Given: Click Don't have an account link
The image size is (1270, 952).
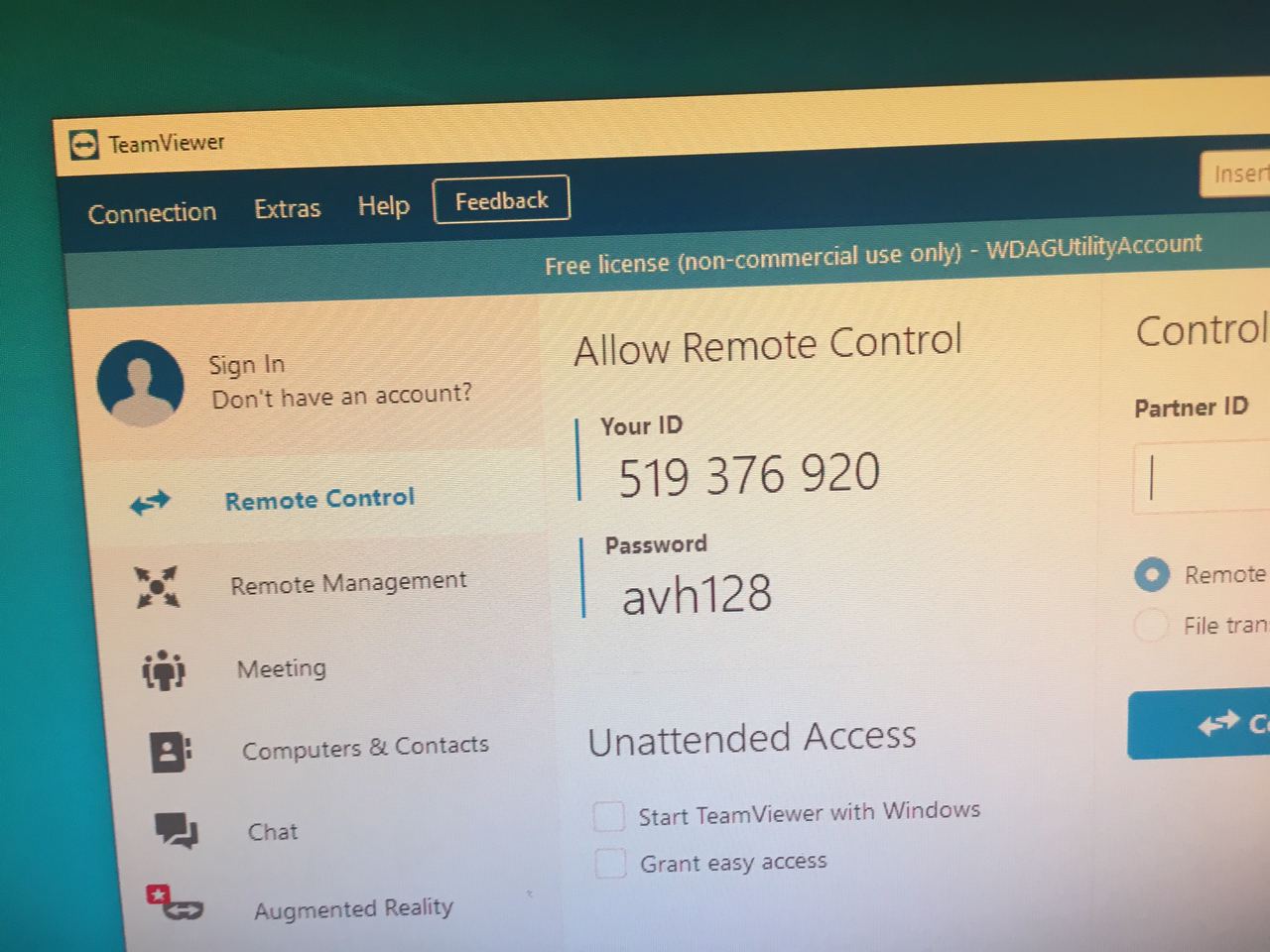Looking at the screenshot, I should click(341, 396).
